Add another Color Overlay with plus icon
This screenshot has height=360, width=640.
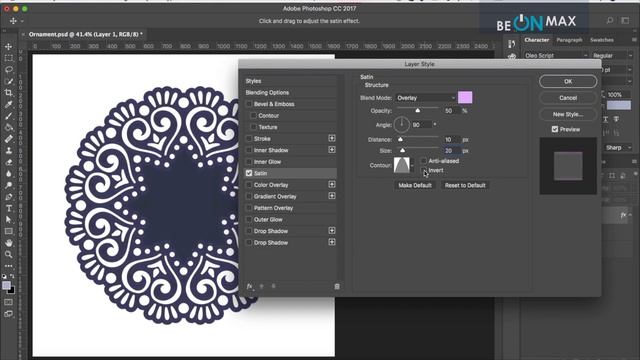click(332, 184)
